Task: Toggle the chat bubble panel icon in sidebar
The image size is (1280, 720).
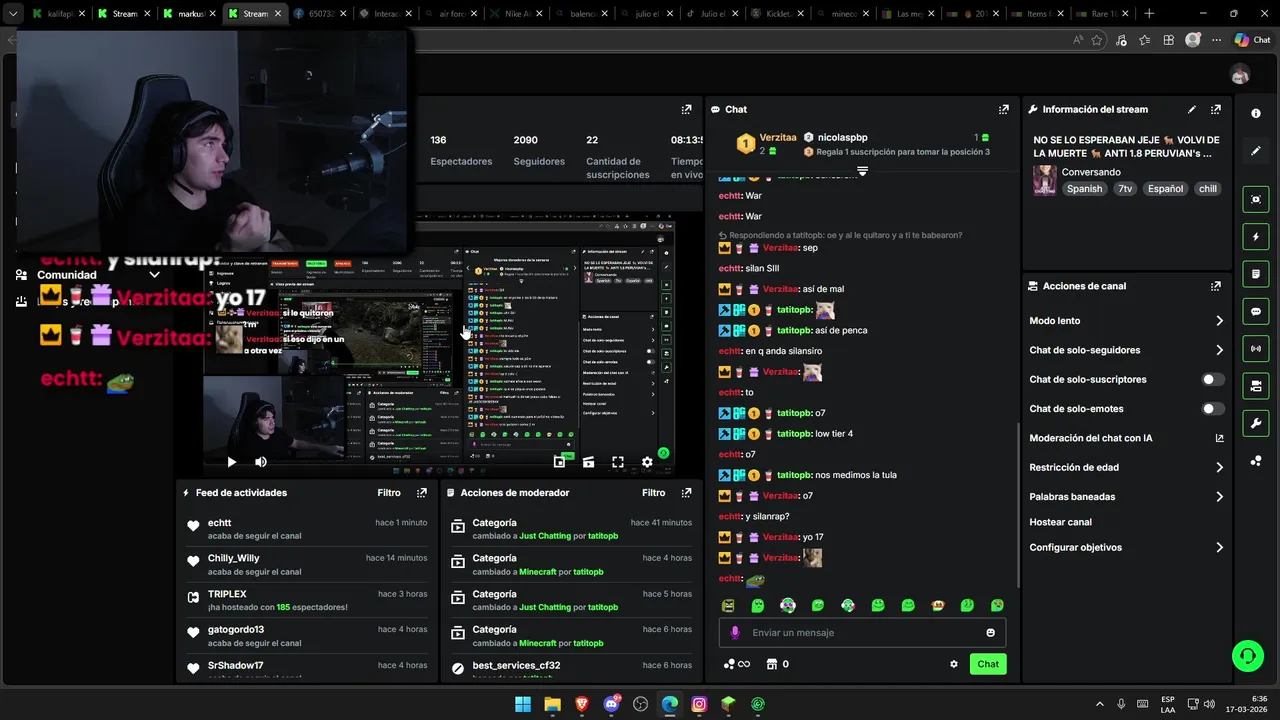Action: (x=1256, y=311)
